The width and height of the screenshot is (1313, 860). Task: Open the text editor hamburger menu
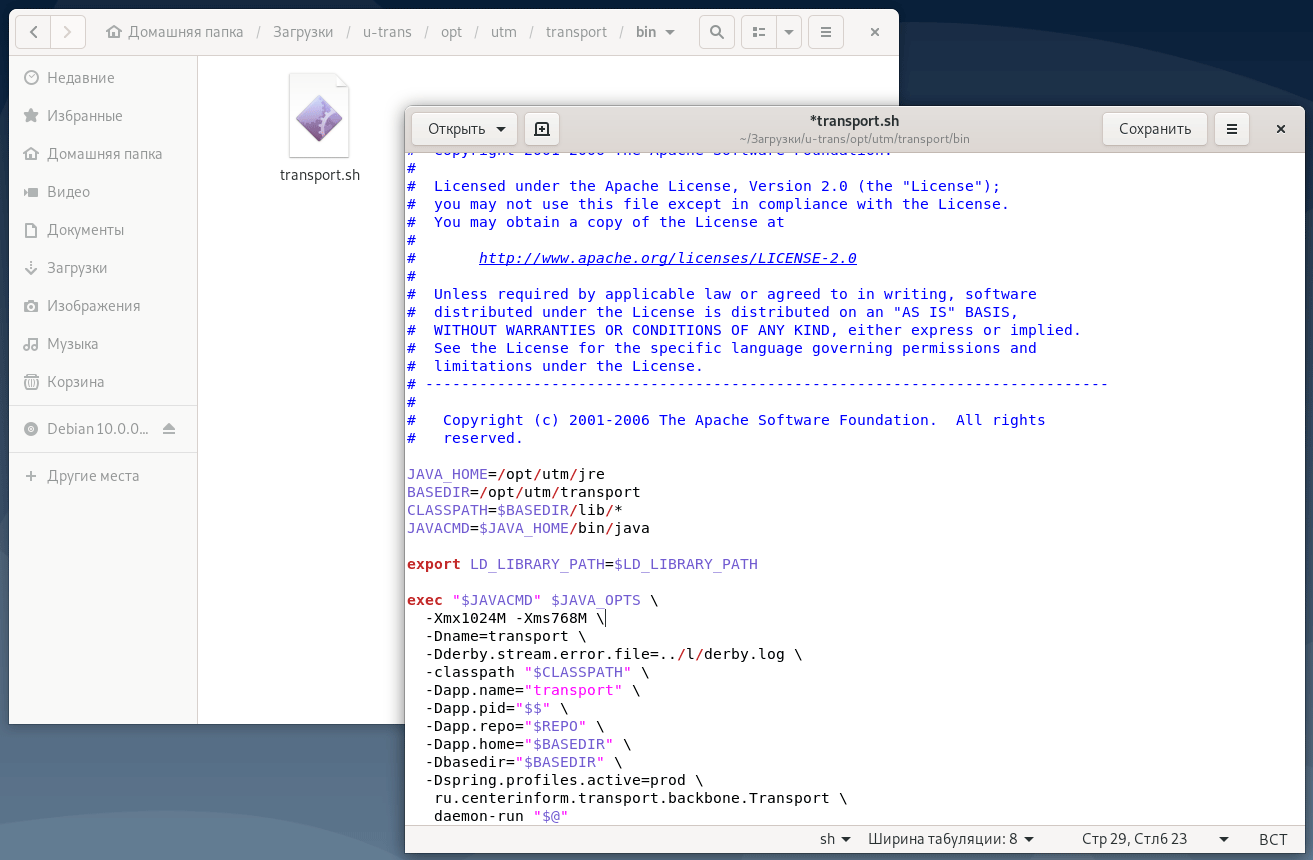1232,129
